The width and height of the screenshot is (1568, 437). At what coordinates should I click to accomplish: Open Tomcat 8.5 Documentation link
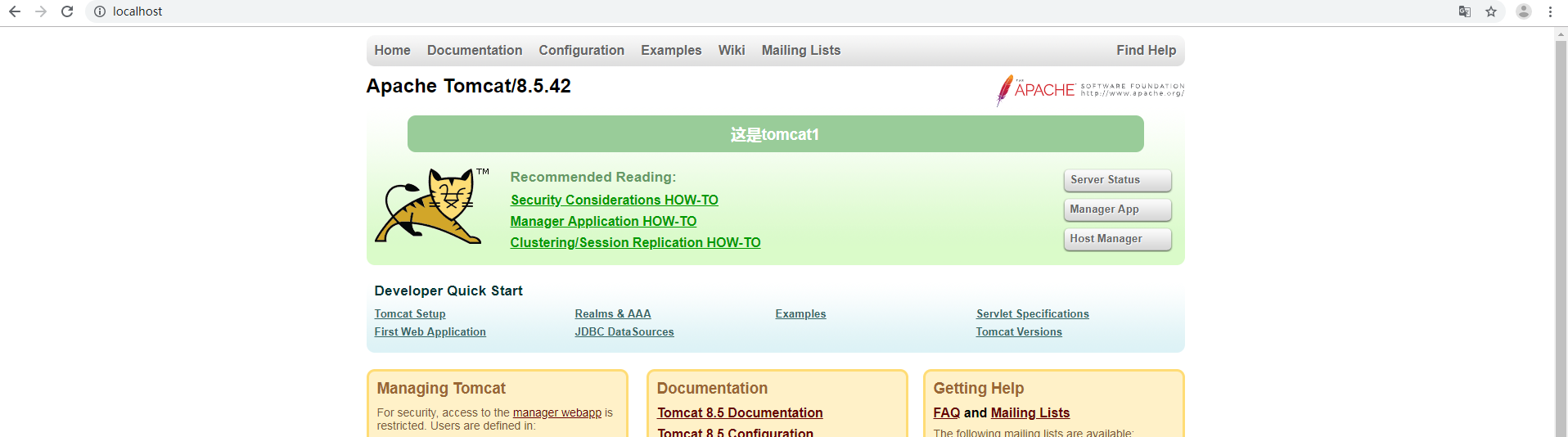(x=740, y=412)
